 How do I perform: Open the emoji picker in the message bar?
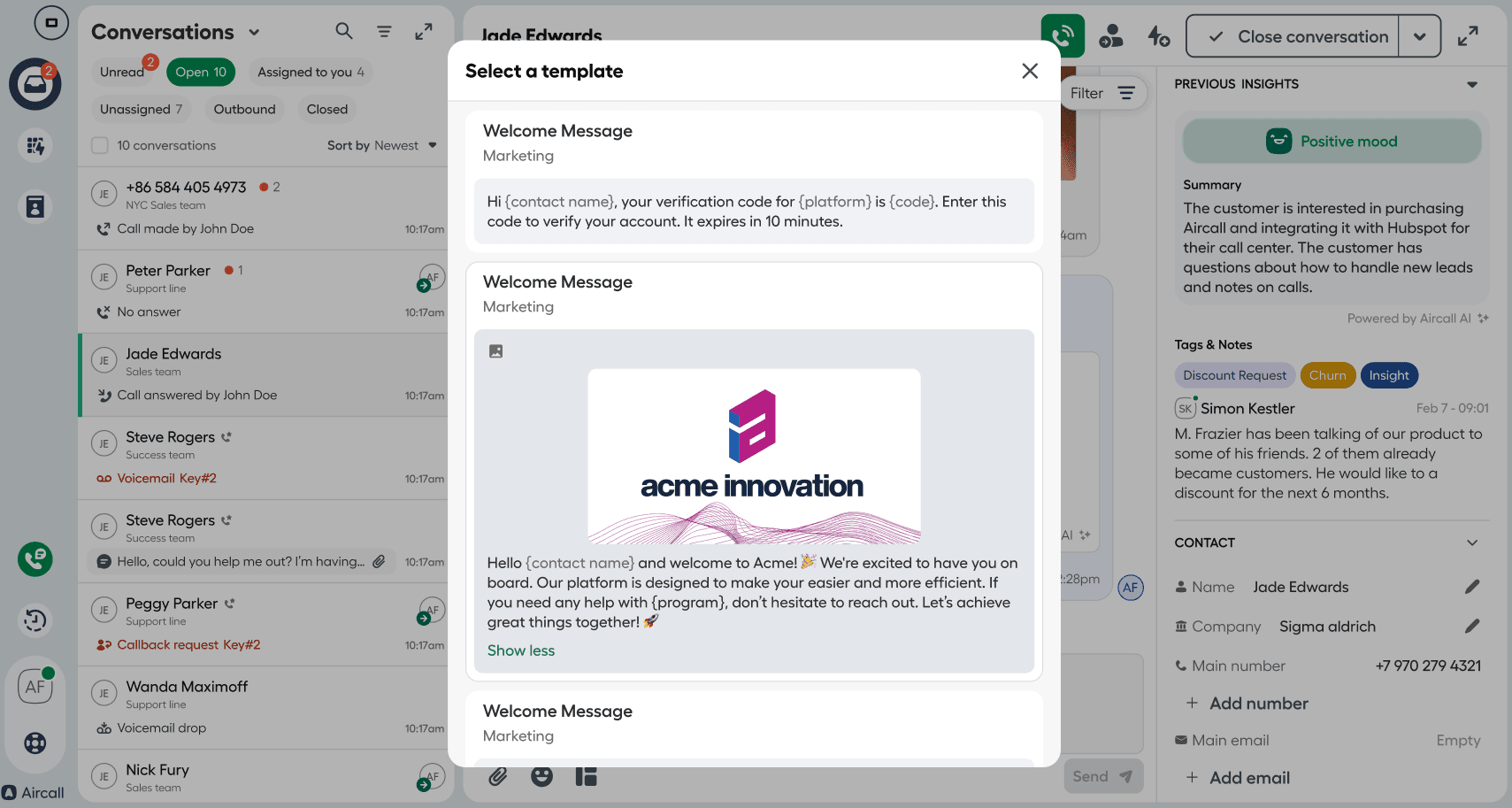point(541,776)
